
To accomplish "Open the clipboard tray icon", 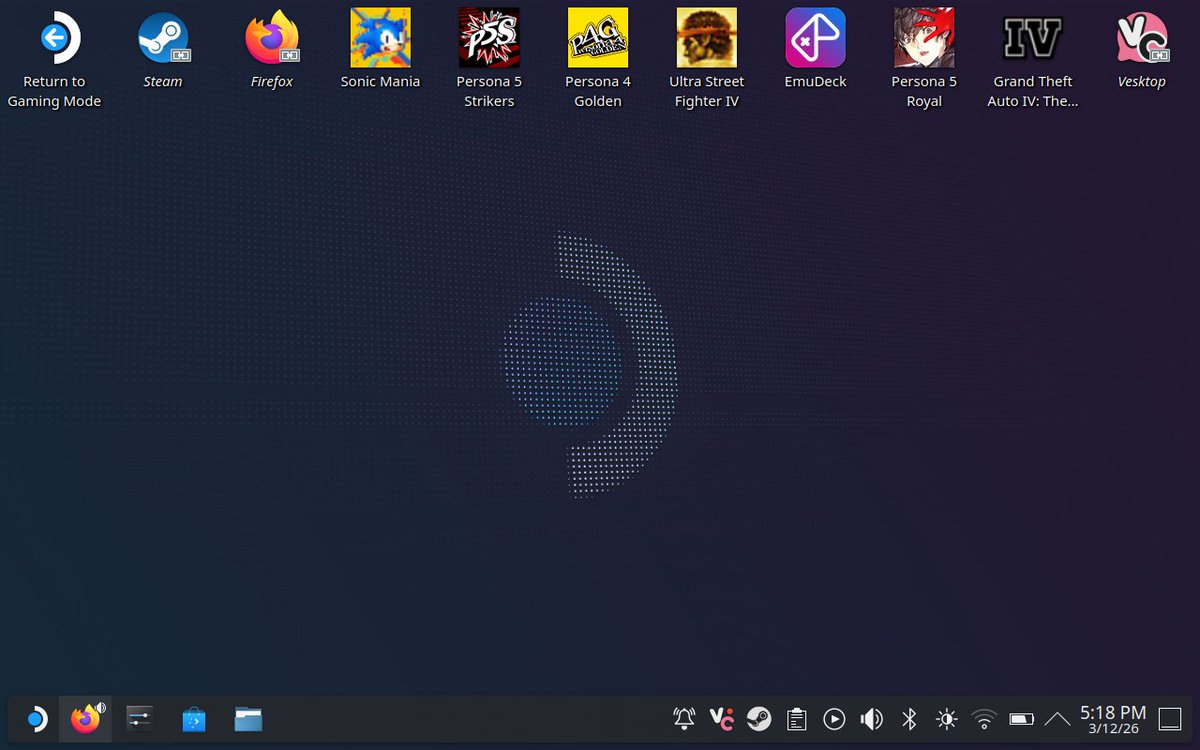I will [x=797, y=719].
